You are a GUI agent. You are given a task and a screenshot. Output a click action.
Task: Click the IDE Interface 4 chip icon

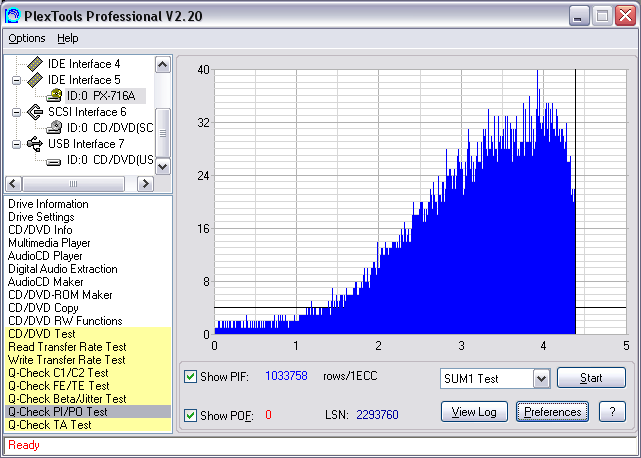(35, 64)
